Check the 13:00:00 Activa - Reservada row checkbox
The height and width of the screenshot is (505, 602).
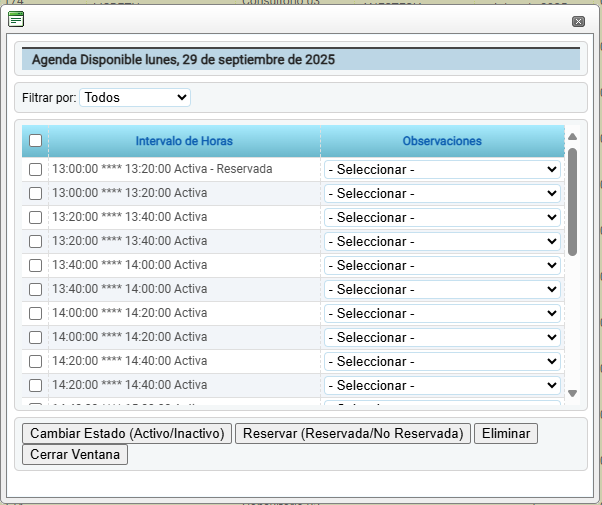(35, 169)
